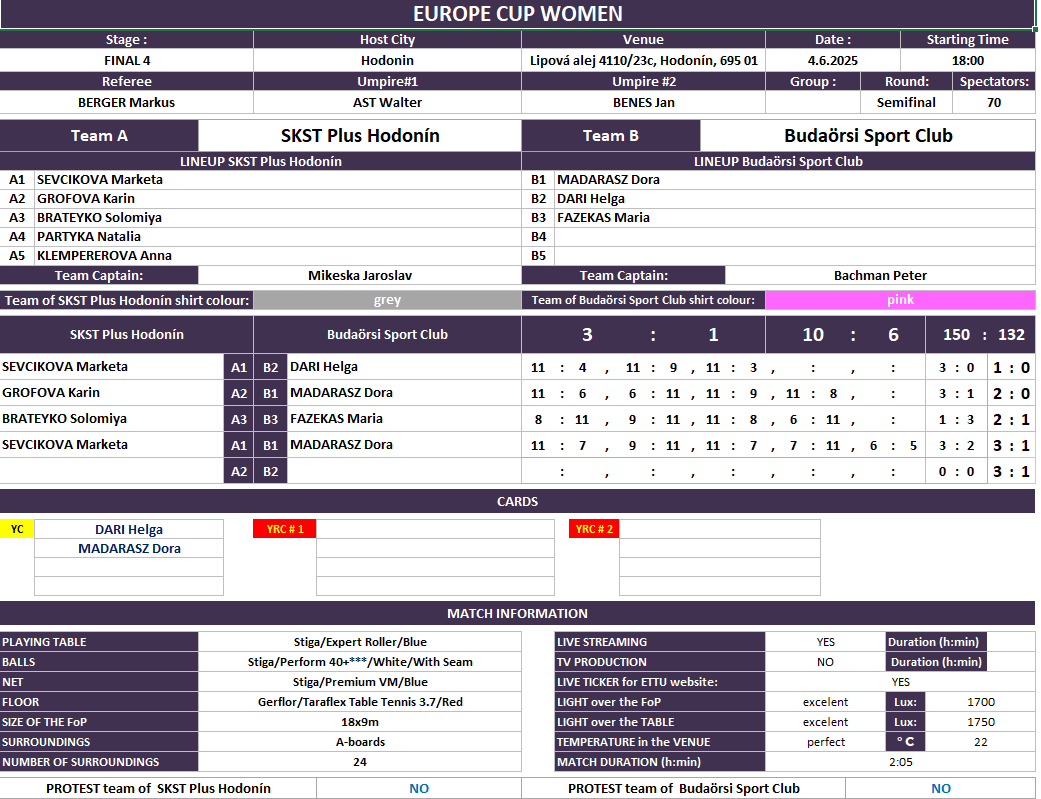Click match duration value 2:05

[x=900, y=761]
